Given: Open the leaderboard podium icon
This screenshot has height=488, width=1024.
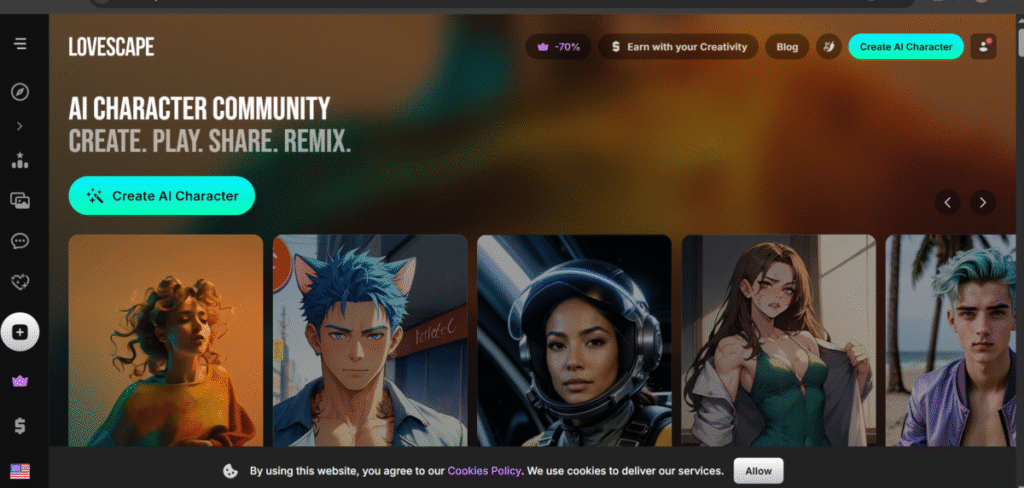Looking at the screenshot, I should [20, 160].
